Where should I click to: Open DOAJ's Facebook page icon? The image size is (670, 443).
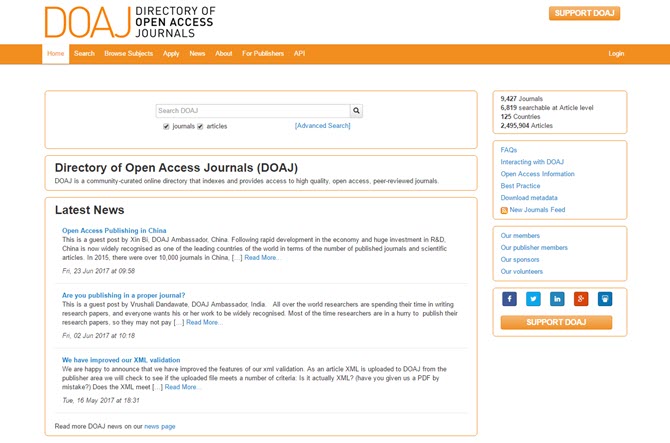509,299
